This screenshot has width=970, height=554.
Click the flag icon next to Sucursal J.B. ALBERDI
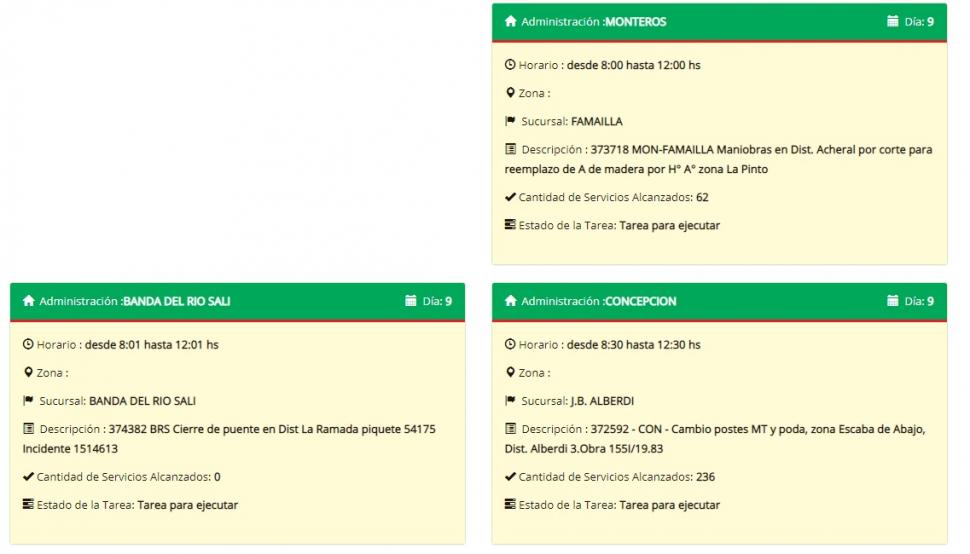pos(510,401)
